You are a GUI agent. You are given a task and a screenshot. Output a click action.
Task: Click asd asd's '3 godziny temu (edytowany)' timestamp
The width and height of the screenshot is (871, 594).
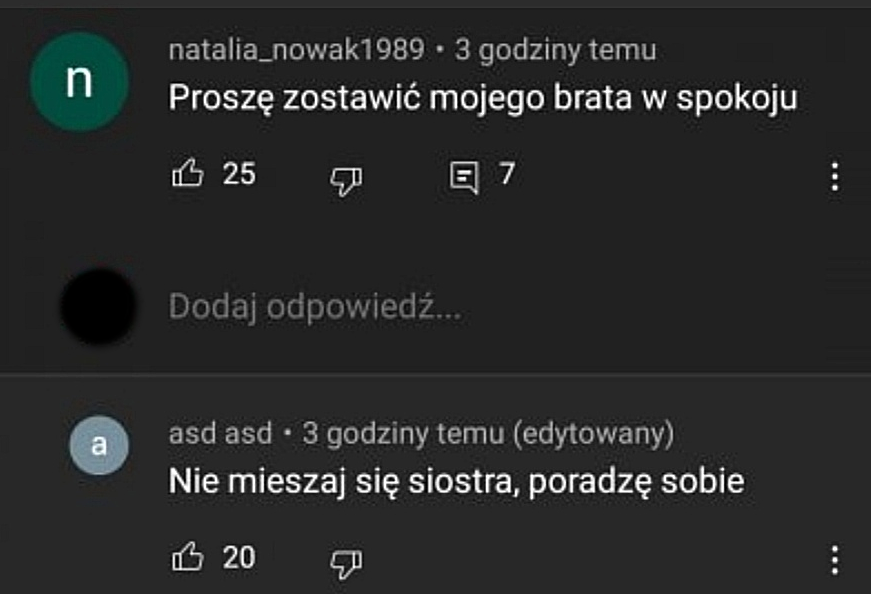488,434
